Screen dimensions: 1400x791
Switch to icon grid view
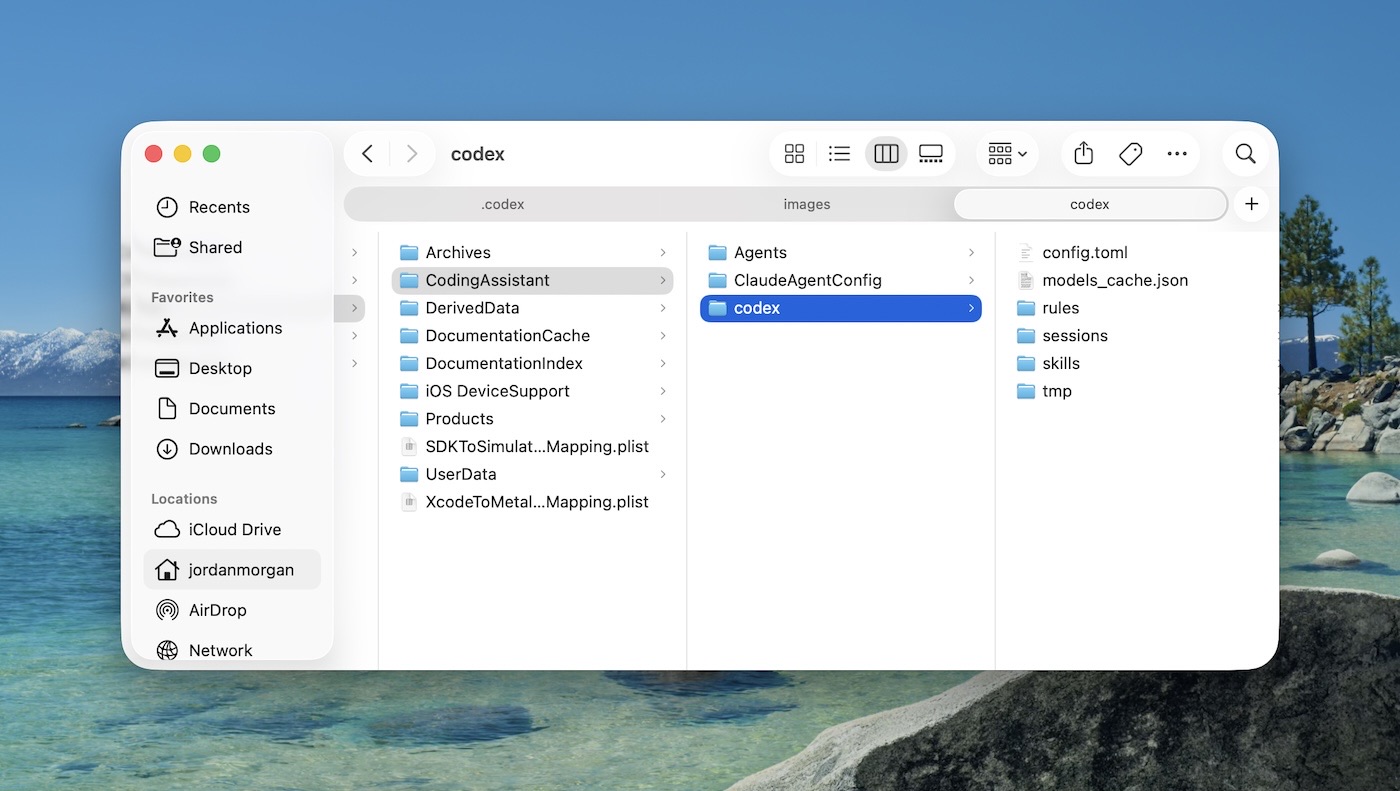794,154
